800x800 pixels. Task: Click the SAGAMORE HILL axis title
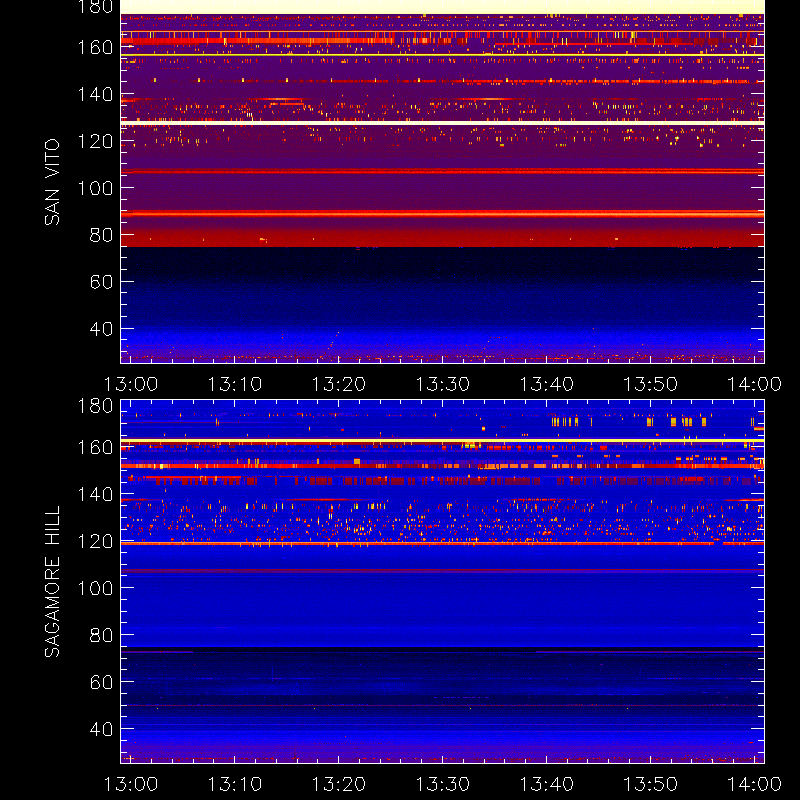[x=52, y=581]
